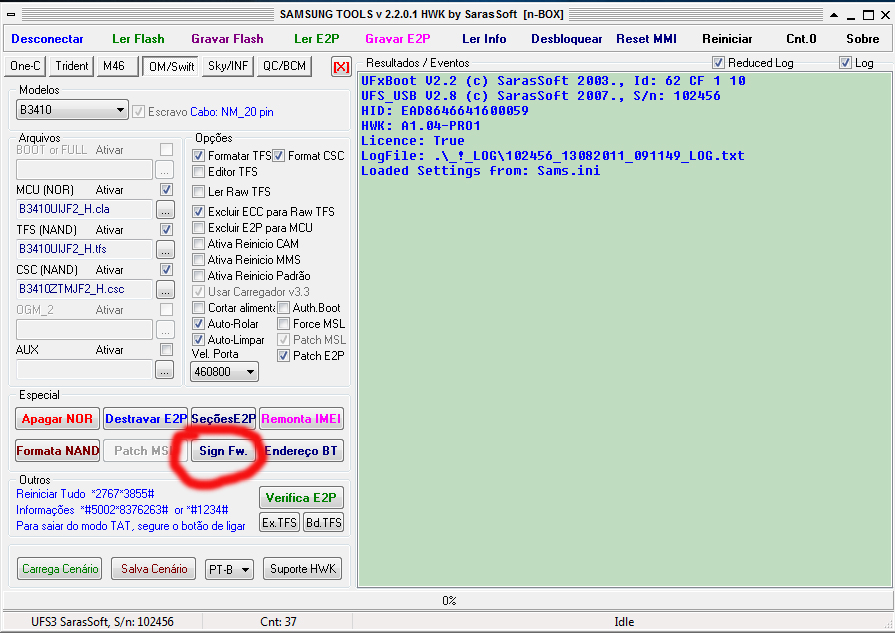Roll up window with title bar arrow

coord(834,15)
